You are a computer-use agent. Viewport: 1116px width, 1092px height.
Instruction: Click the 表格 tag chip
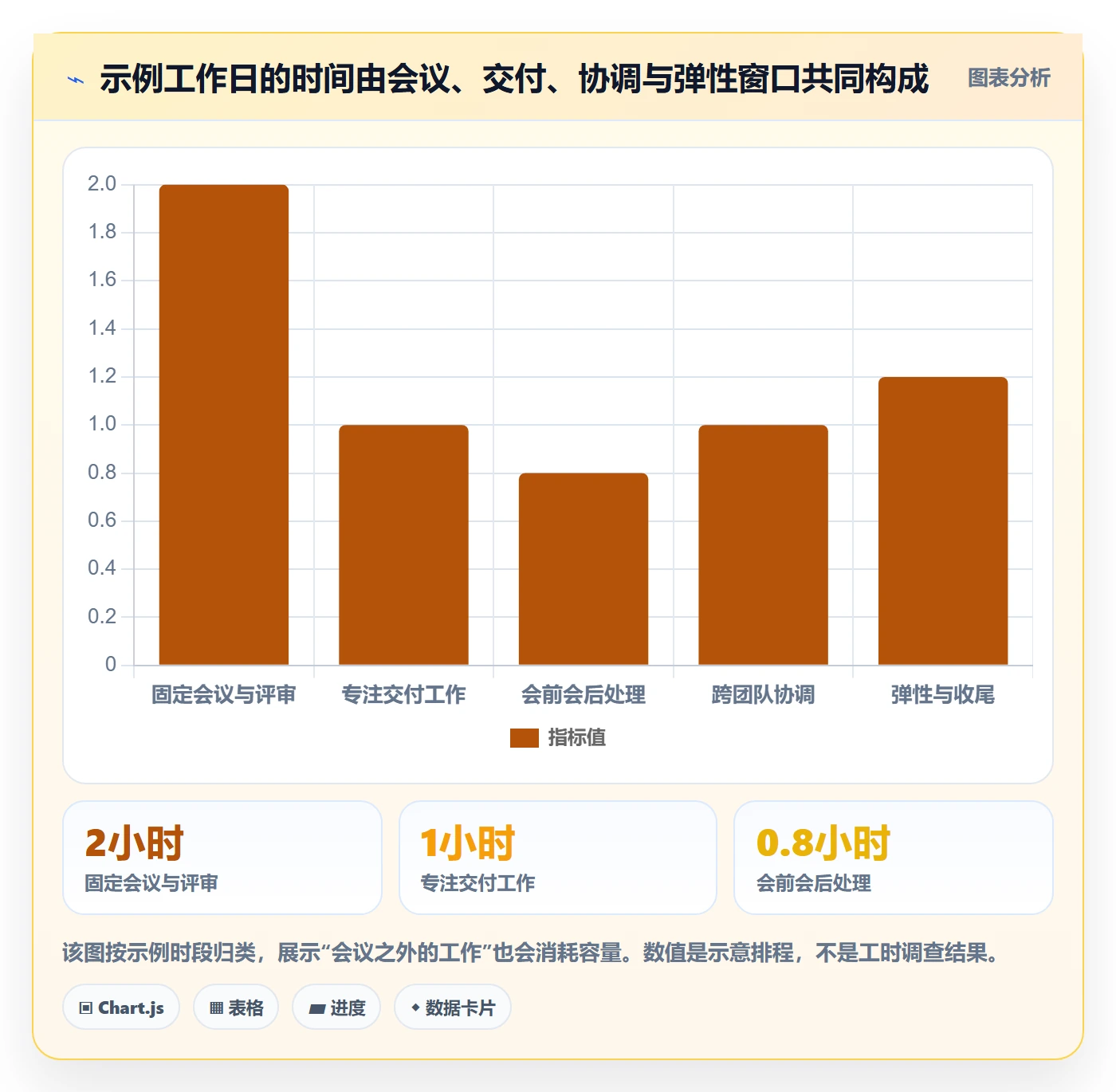[236, 1008]
